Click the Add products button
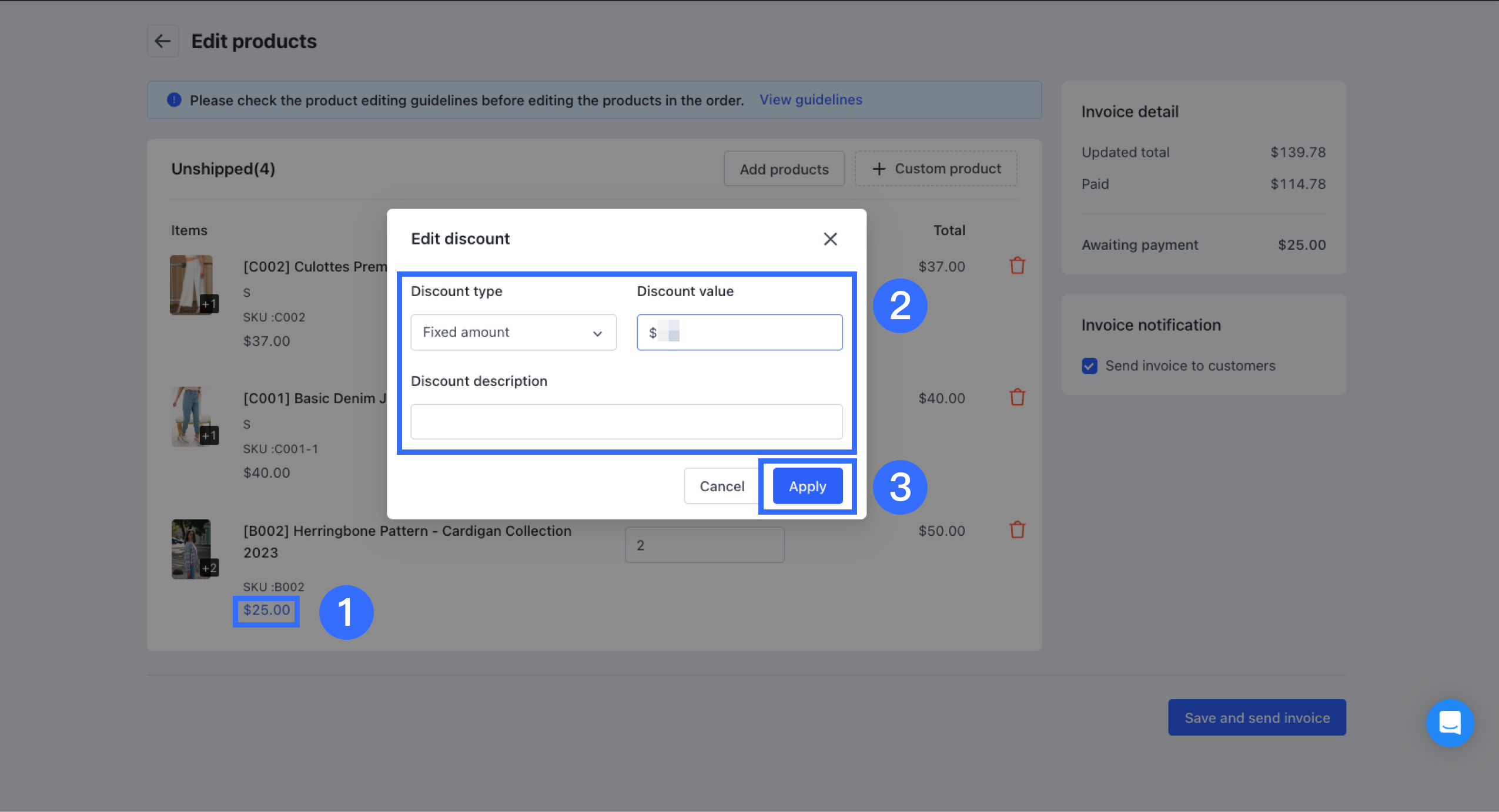Viewport: 1499px width, 812px height. (x=784, y=169)
